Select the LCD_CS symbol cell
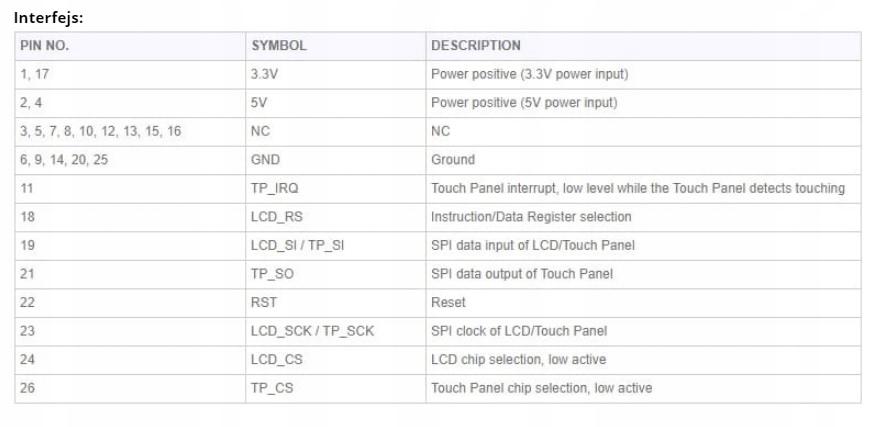The image size is (881, 427). point(276,359)
